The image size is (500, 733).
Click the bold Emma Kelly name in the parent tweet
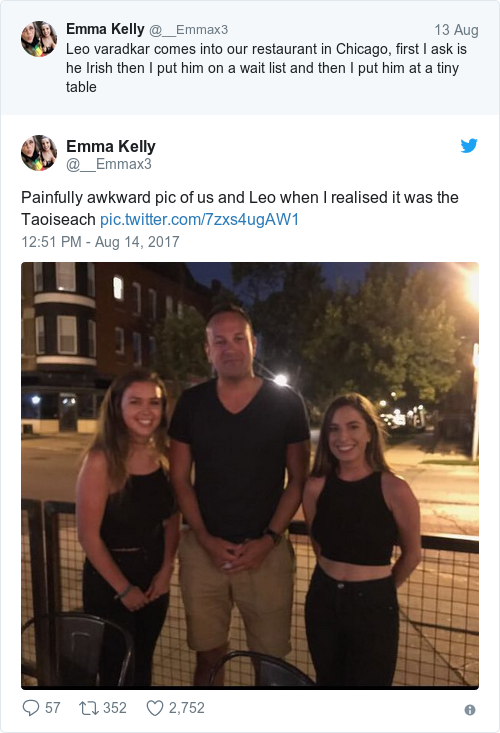coord(105,29)
